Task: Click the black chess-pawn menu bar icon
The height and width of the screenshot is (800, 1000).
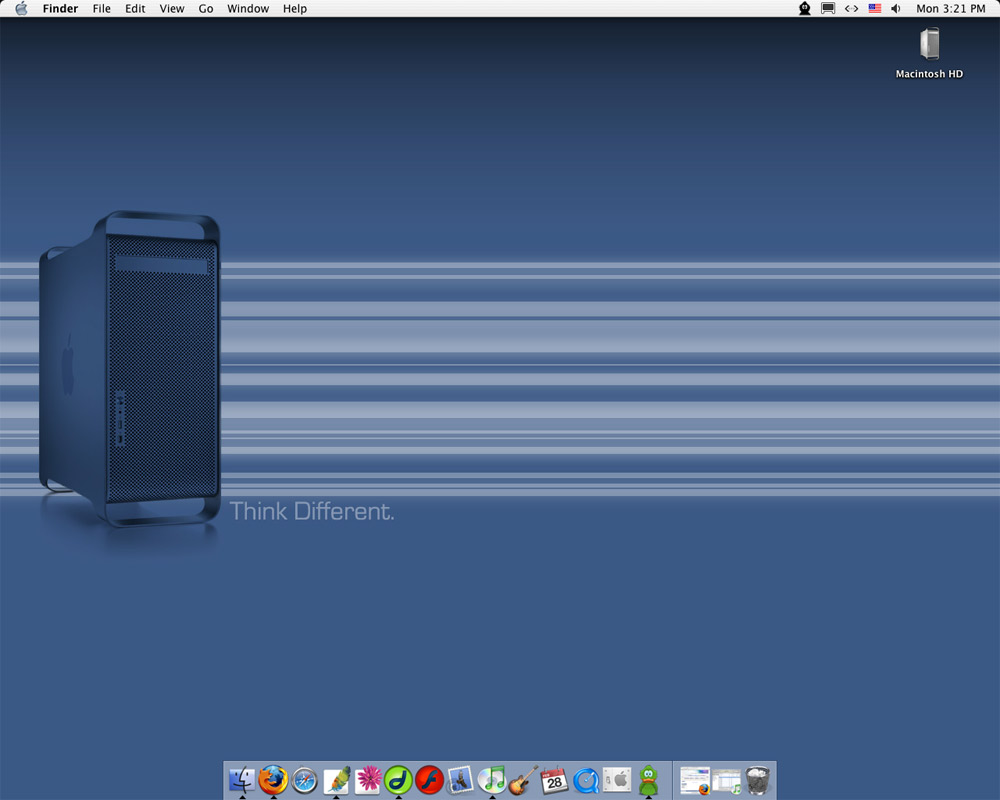Action: coord(805,8)
